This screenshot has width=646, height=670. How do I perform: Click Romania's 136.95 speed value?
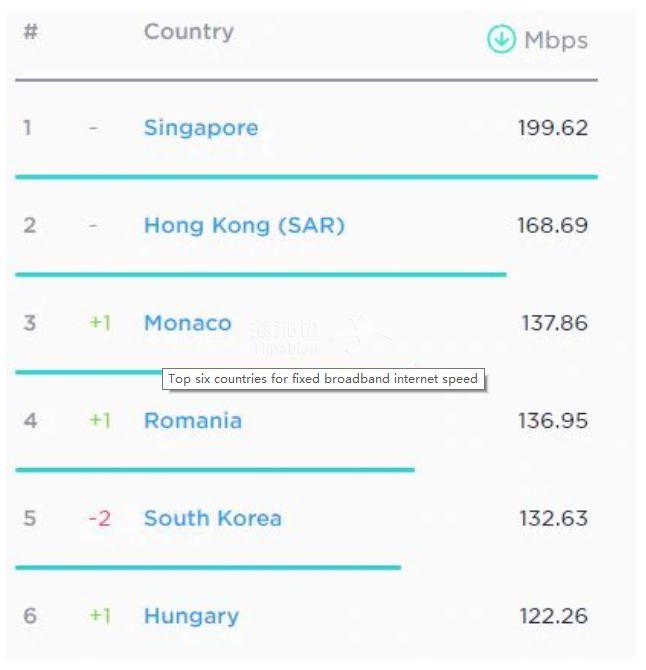coord(552,421)
